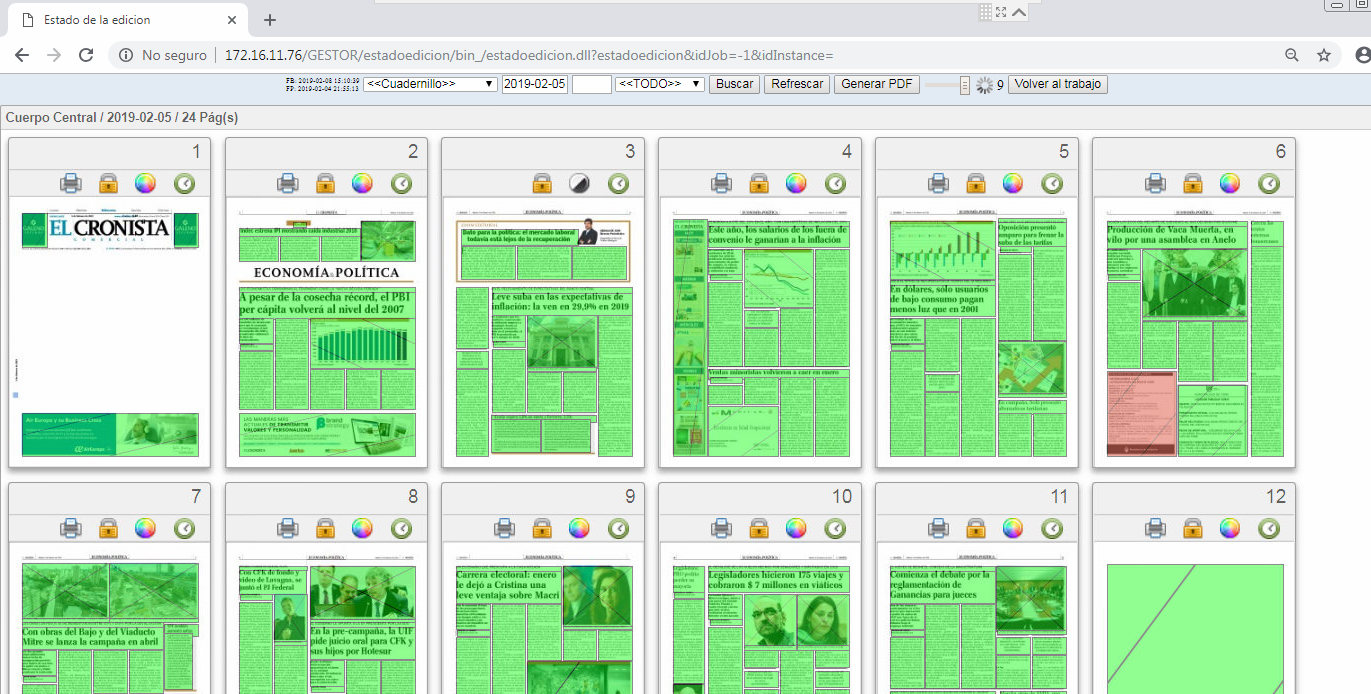
Task: Open the page 2 Economía & Política thumbnail
Action: pyautogui.click(x=326, y=332)
